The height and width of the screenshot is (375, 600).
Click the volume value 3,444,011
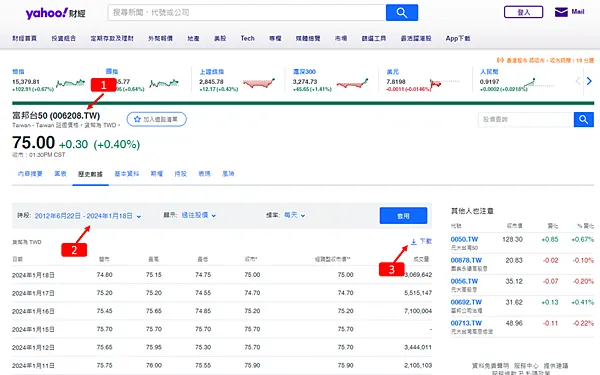click(418, 347)
